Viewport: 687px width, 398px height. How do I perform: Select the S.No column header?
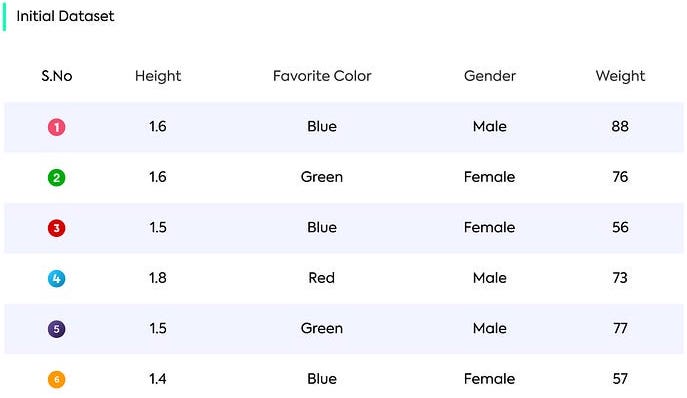pyautogui.click(x=57, y=76)
